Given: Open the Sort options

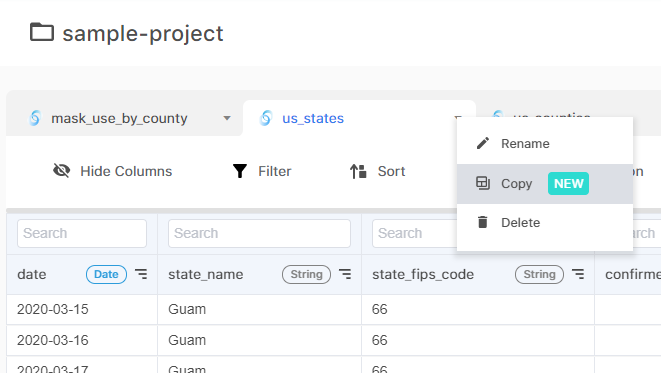Looking at the screenshot, I should pyautogui.click(x=378, y=171).
